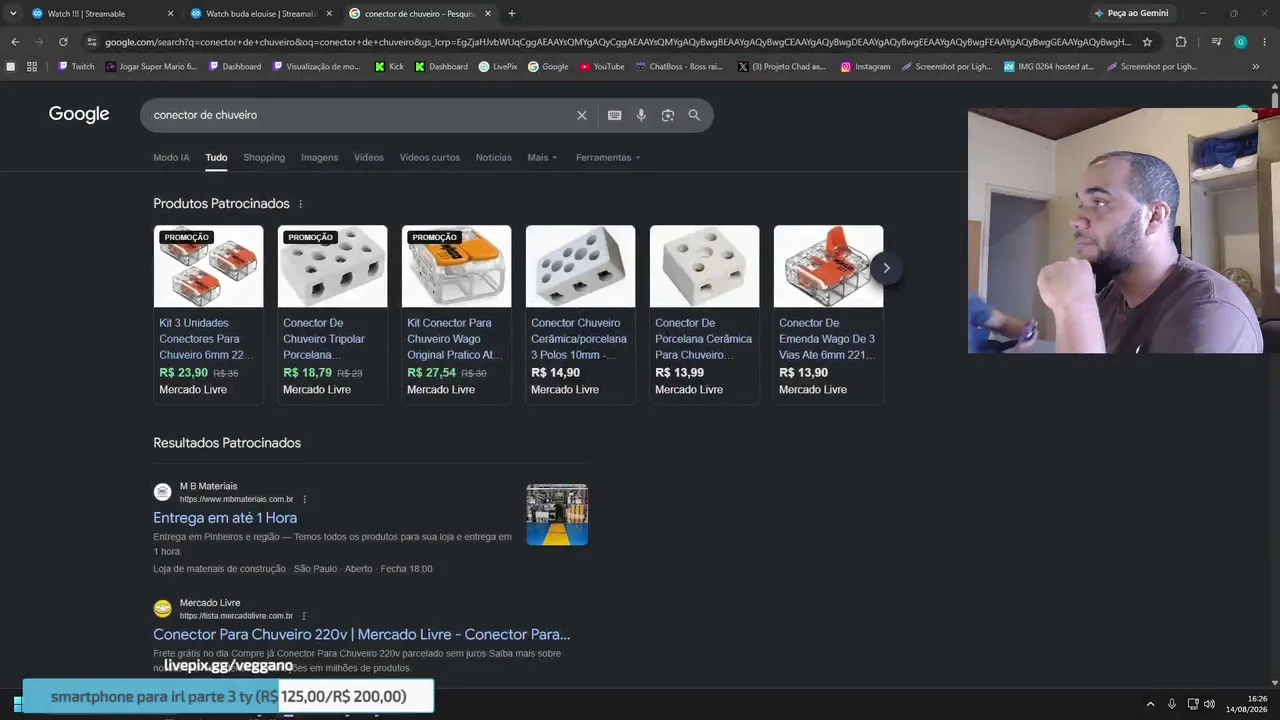Open Kit 3 Unidades Conectores product card
The width and height of the screenshot is (1280, 720).
[x=208, y=314]
